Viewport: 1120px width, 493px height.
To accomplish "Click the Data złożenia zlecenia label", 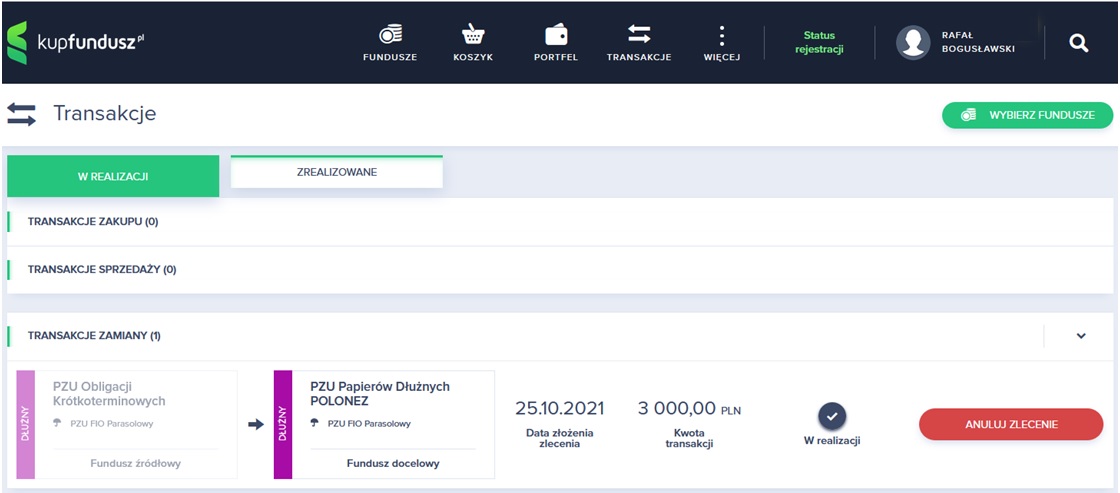I will coord(559,438).
